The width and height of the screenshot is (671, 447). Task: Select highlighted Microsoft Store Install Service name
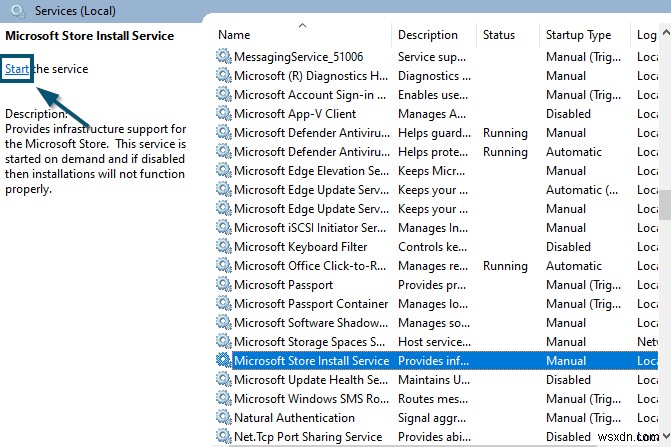[312, 360]
